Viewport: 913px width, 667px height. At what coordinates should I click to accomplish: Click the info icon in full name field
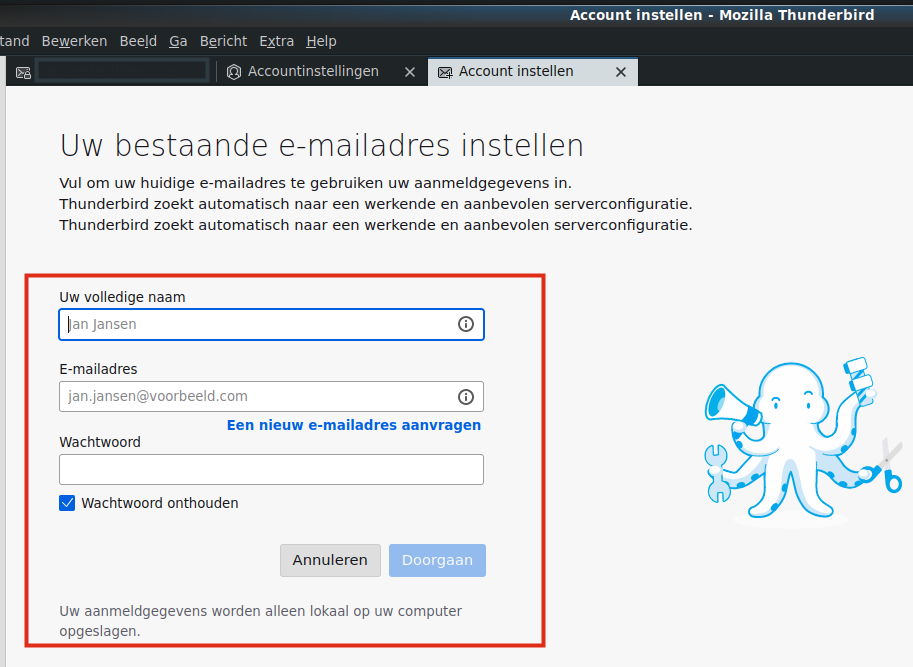[x=465, y=324]
